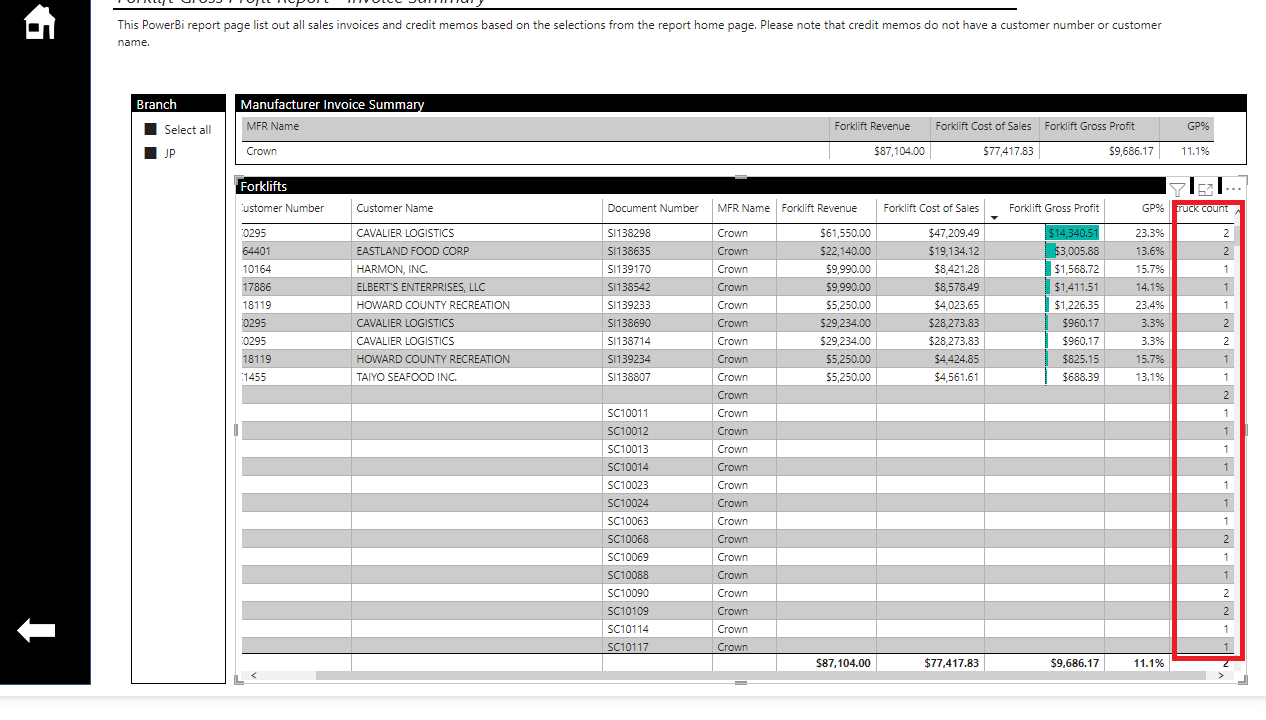The image size is (1266, 720).
Task: Select document number SI138714
Action: click(628, 341)
